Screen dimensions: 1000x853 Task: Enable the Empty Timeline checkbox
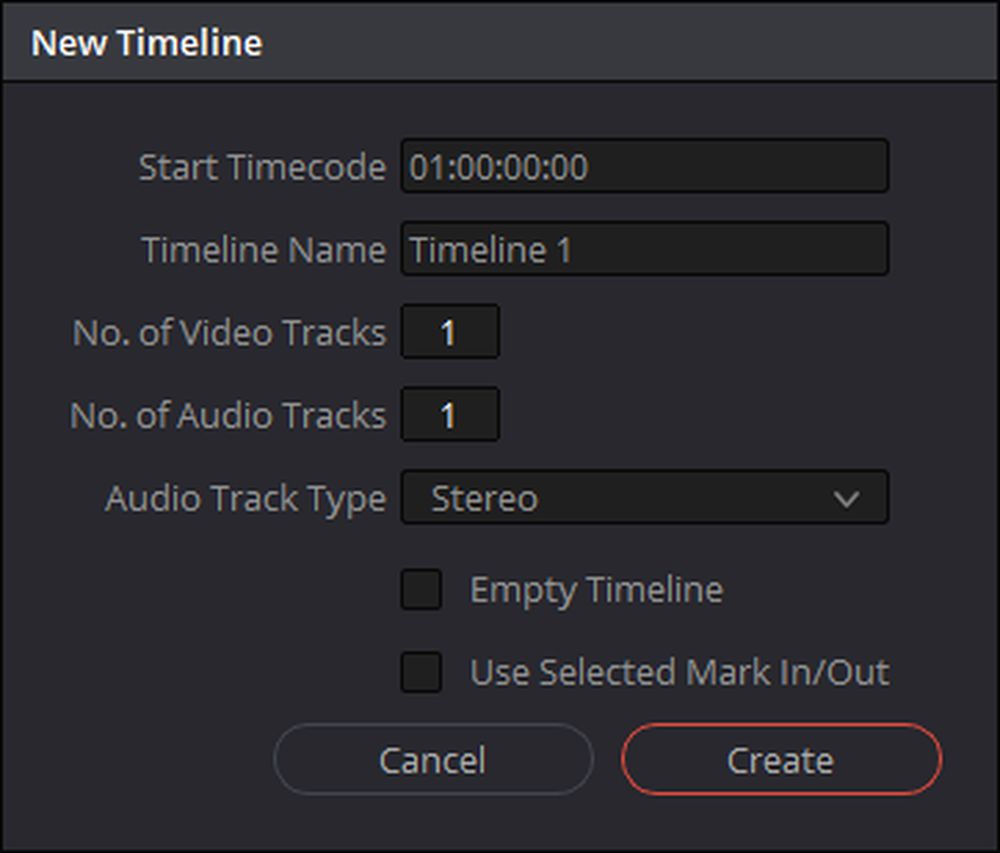(x=421, y=589)
